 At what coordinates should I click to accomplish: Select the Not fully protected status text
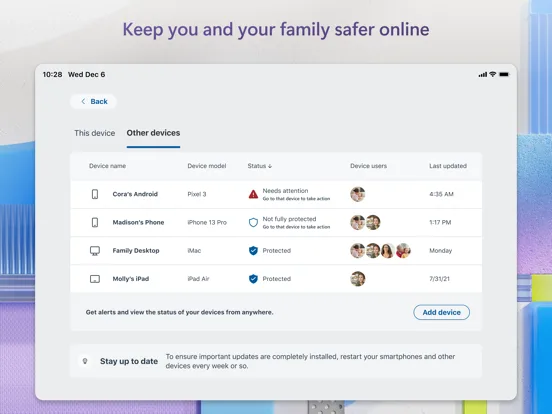pos(289,219)
